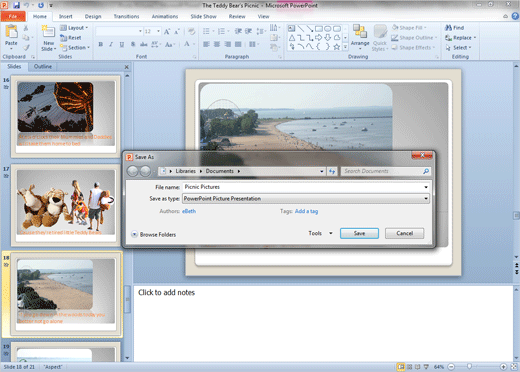520x372 pixels.
Task: Switch to Slide Sorter view in status bar
Action: [409, 367]
